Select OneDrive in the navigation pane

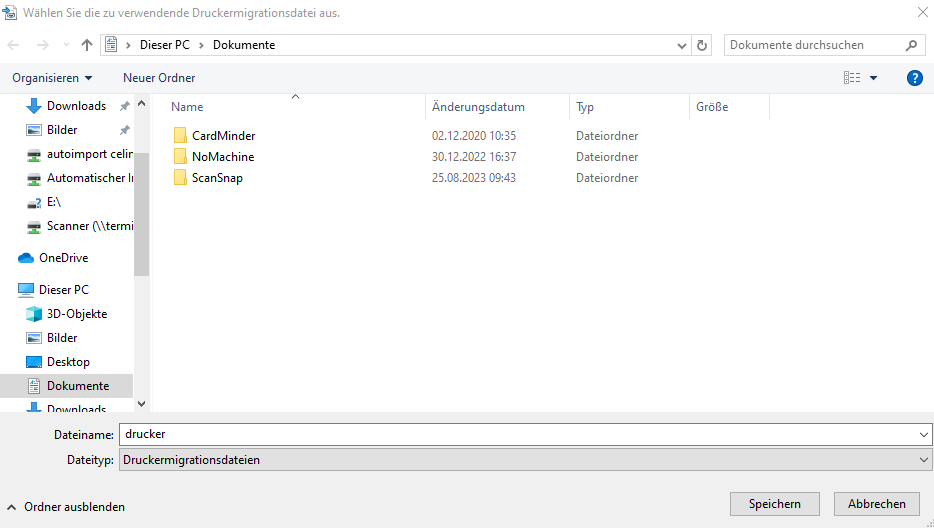click(65, 257)
